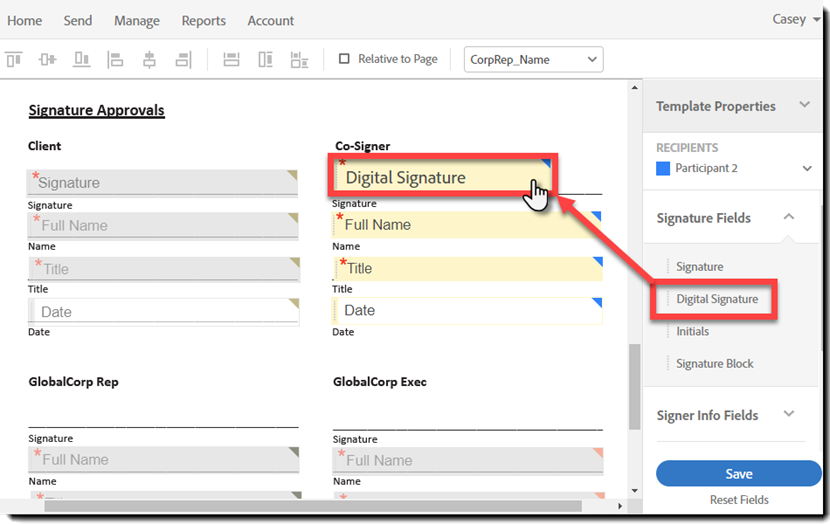
Task: Click the align horizontal centers icon
Action: tap(149, 60)
